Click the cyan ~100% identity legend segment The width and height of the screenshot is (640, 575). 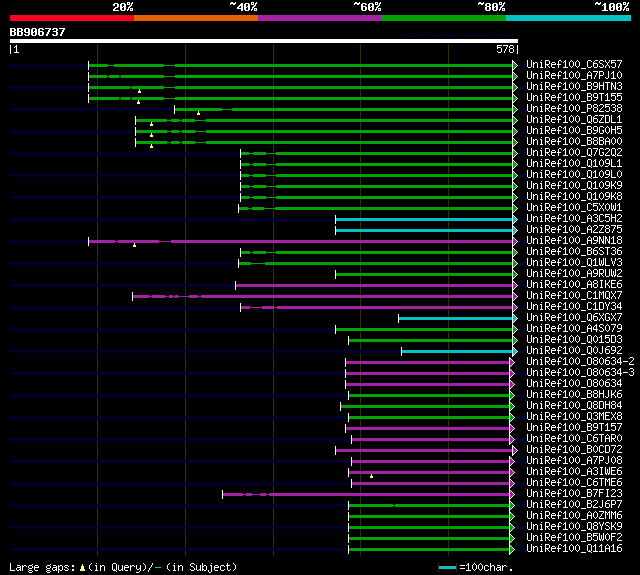point(569,18)
